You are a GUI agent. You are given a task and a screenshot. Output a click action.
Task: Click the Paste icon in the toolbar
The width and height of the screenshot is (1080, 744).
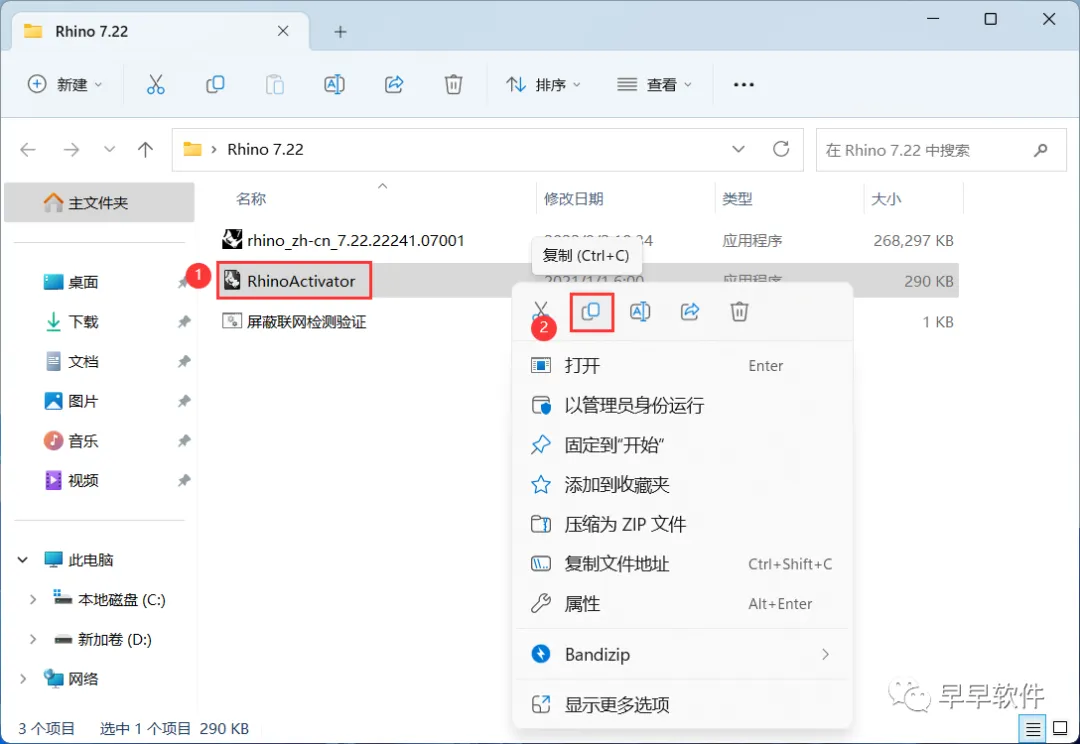275,85
